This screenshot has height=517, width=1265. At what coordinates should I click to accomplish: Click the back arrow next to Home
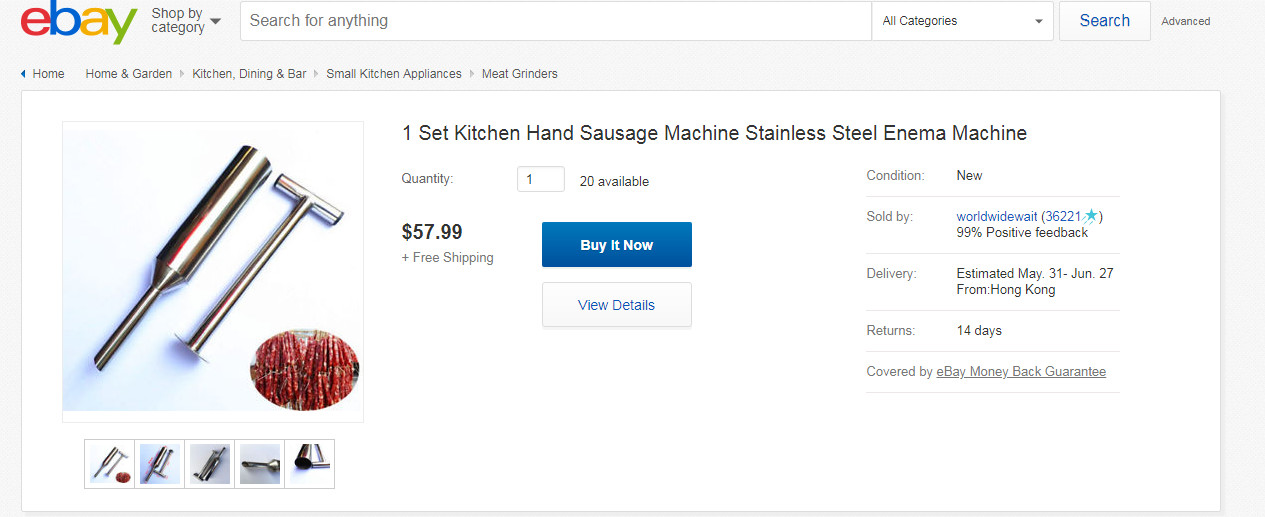click(23, 74)
